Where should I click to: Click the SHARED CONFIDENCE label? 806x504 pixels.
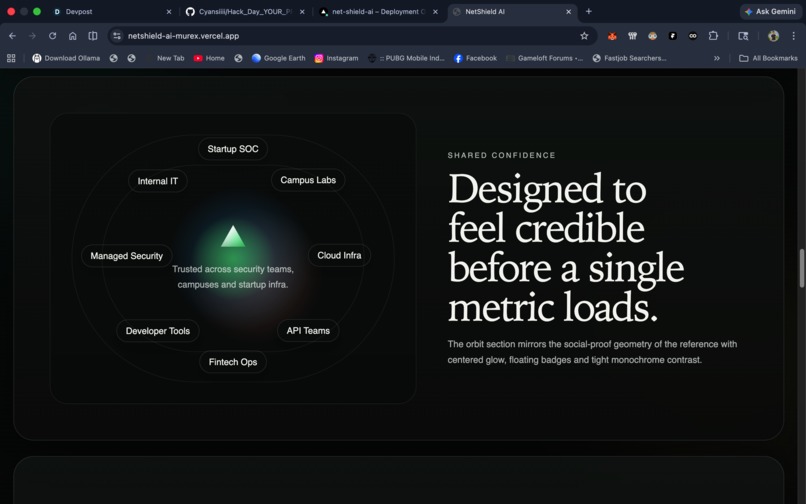pyautogui.click(x=501, y=155)
